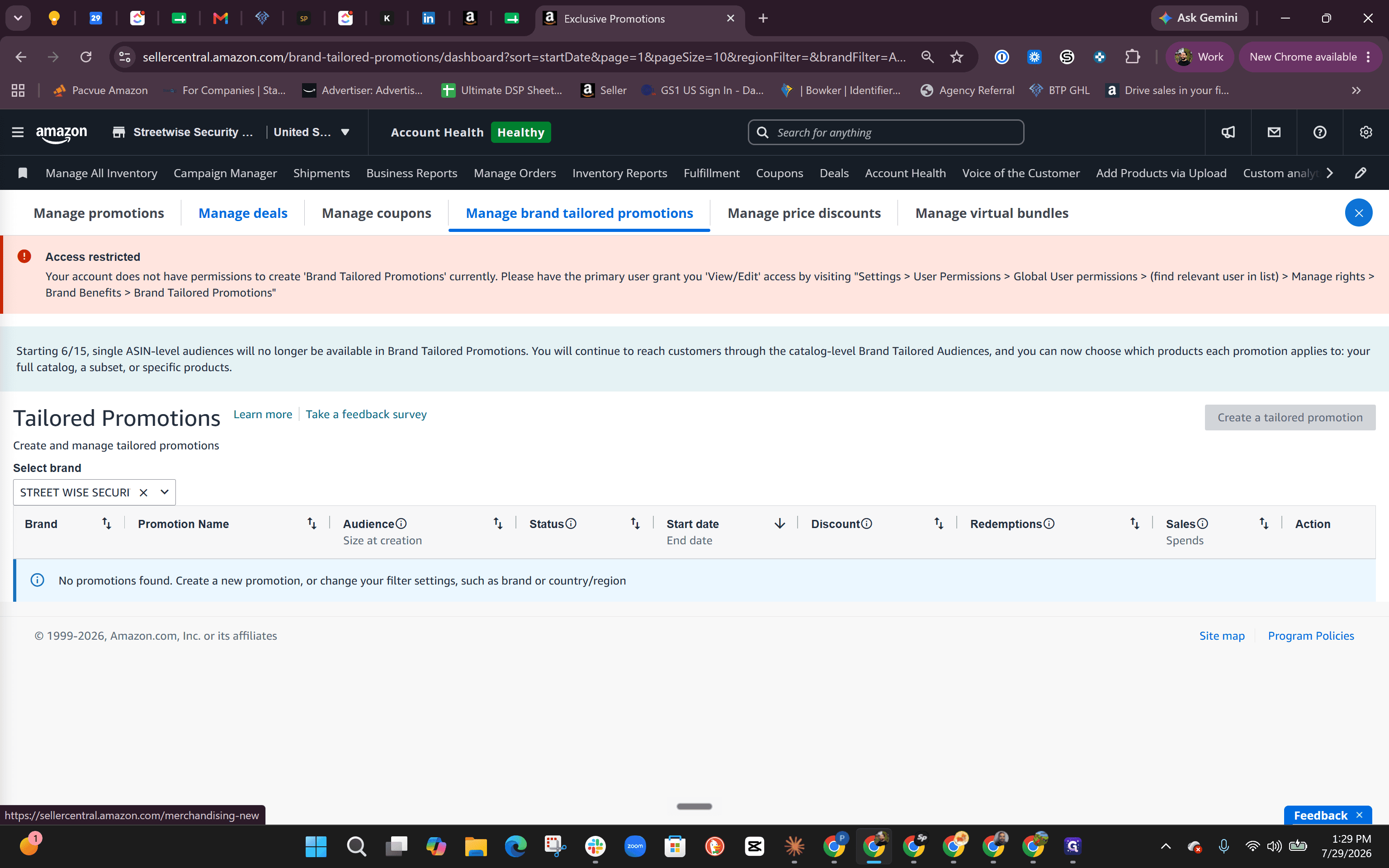
Task: Bookmark this page with the star icon
Action: coord(956,57)
